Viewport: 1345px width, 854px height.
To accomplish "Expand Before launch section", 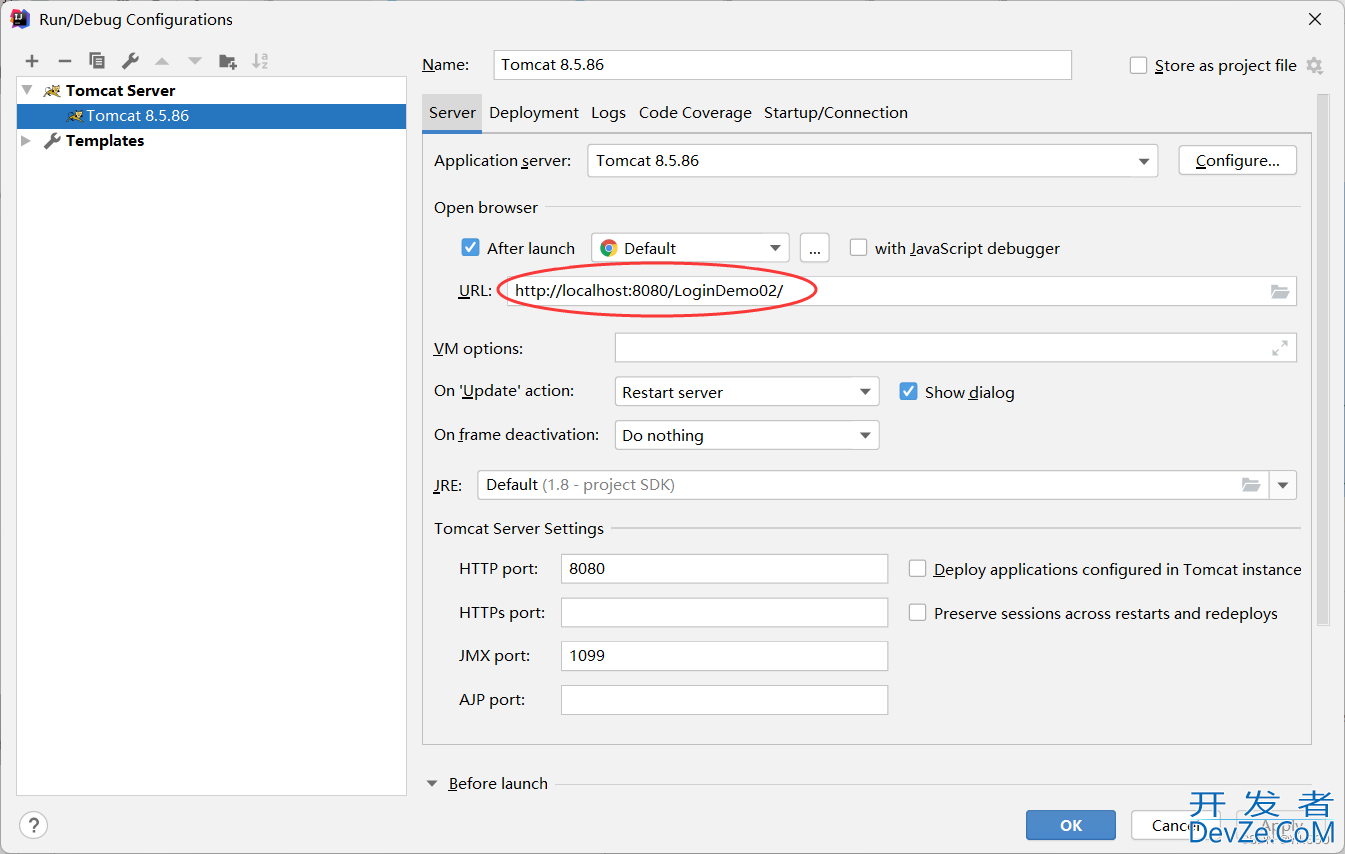I will pyautogui.click(x=432, y=784).
